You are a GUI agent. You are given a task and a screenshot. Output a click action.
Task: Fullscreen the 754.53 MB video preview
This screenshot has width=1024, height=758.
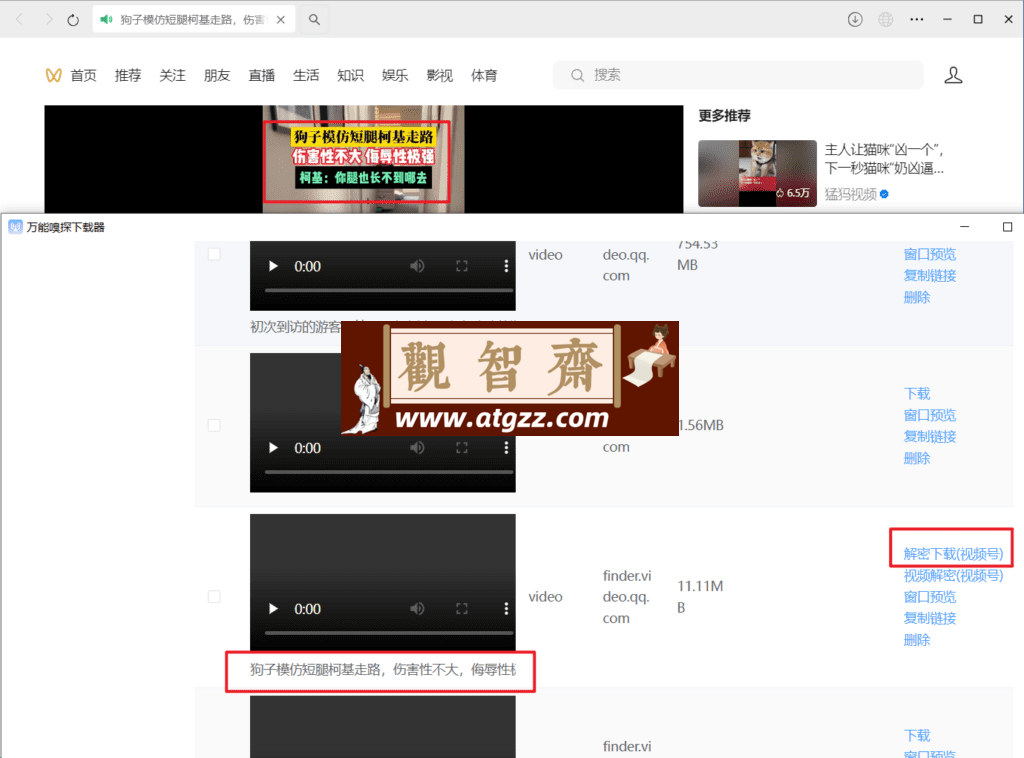click(x=462, y=266)
